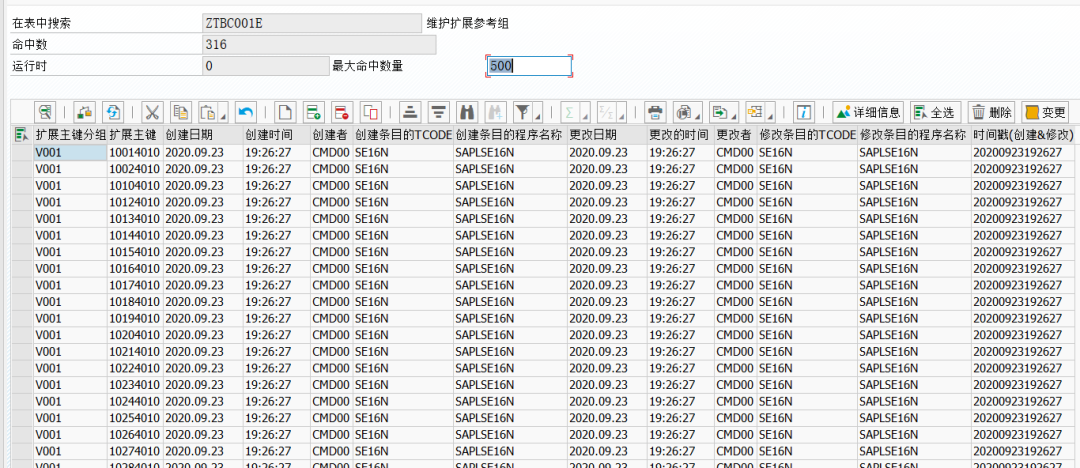The image size is (1080, 468).
Task: Click the Views icon
Action: [x=683, y=112]
